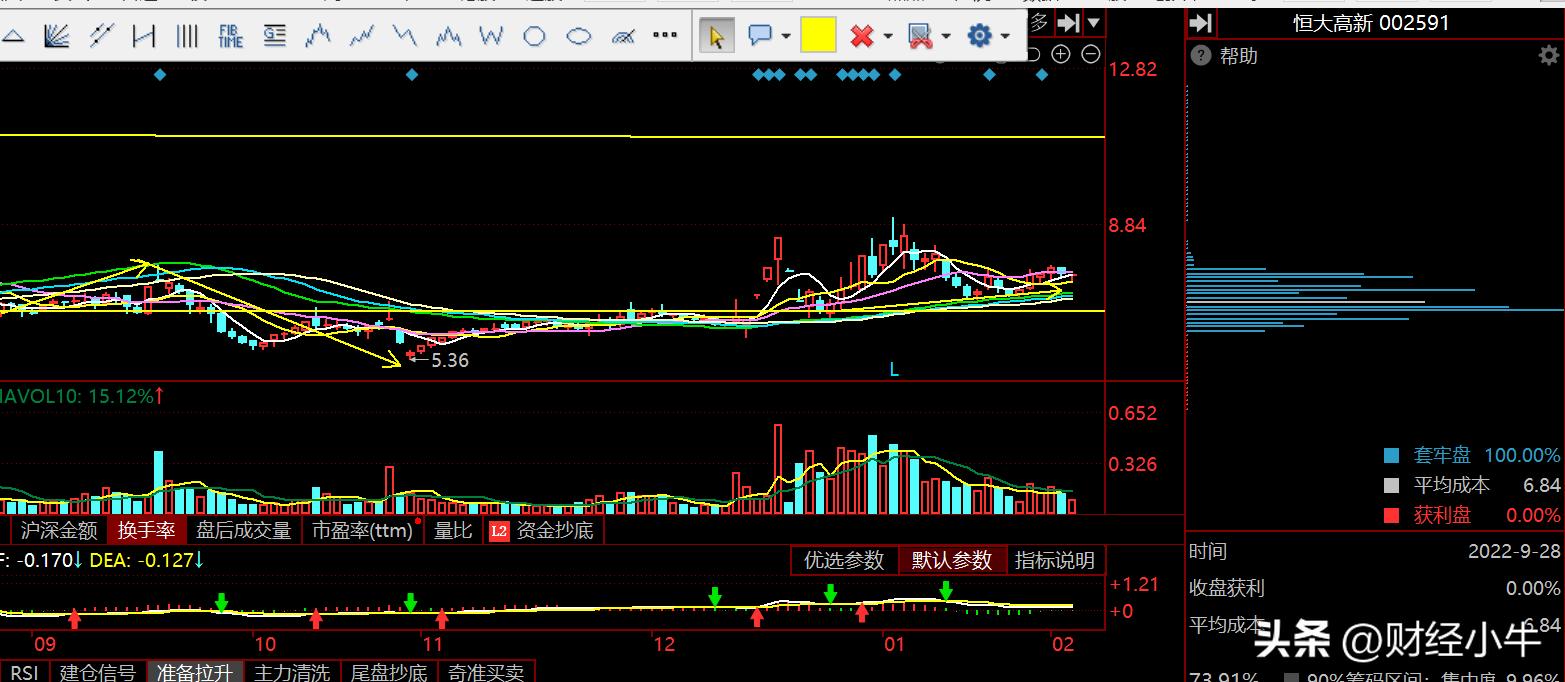The width and height of the screenshot is (1565, 682).
Task: Toggle the 默认参数 parameter option
Action: point(951,560)
